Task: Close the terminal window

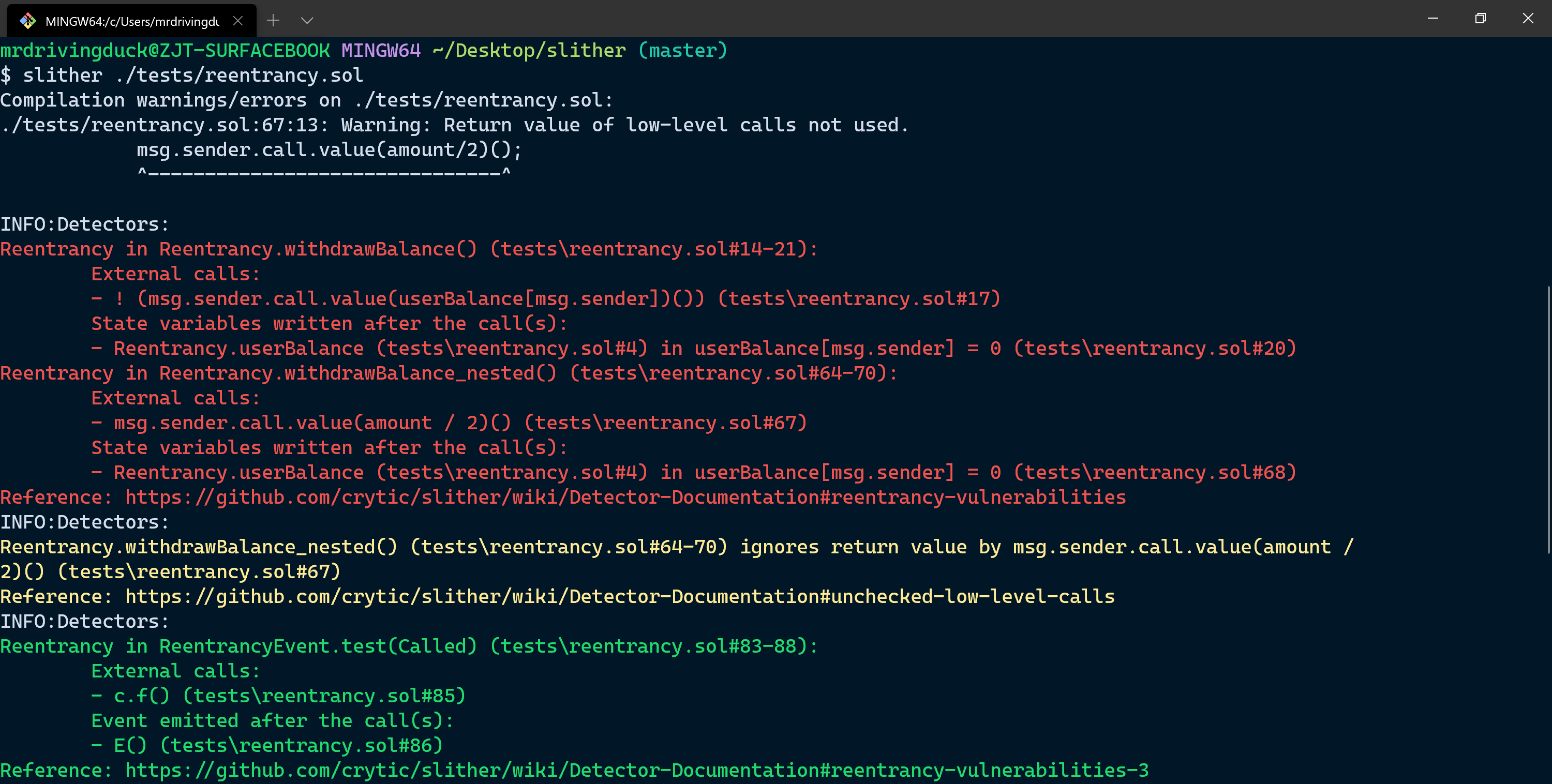Action: [1528, 19]
